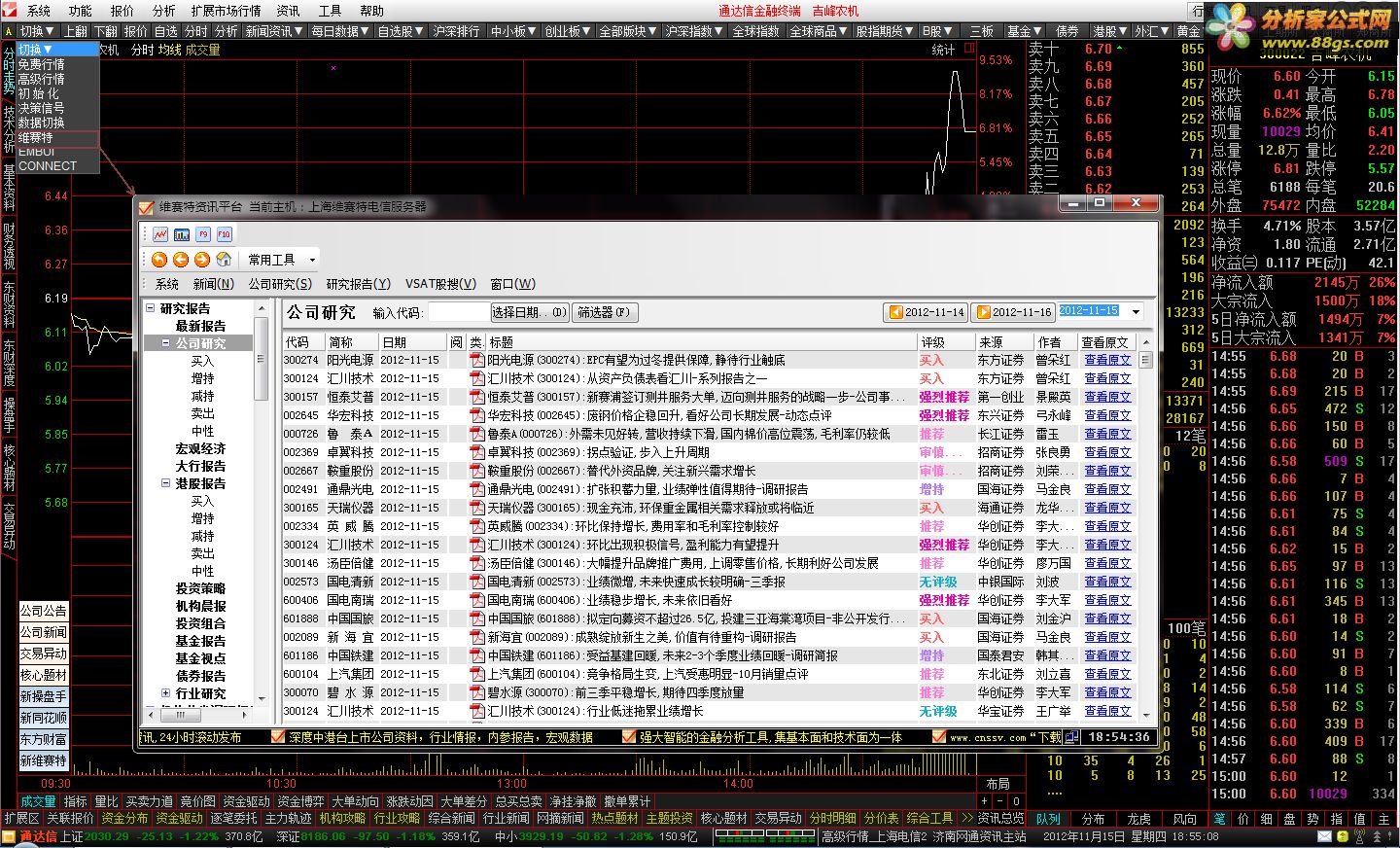The width and height of the screenshot is (1400, 848).
Task: Open PDF icon for 卓翼科技 report row
Action: pos(477,452)
